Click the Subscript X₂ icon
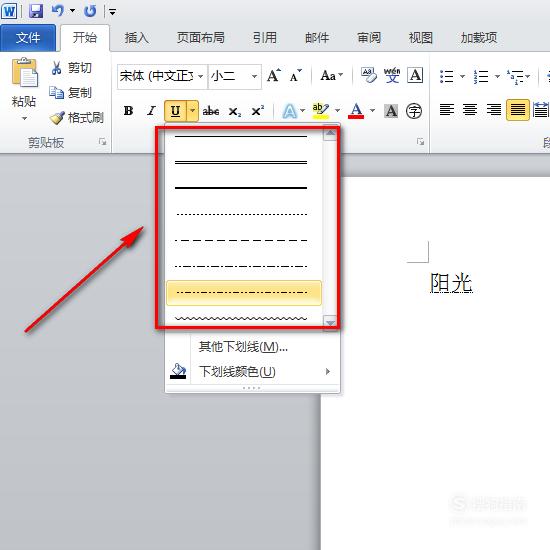Screen dimensions: 550x550 tap(234, 112)
